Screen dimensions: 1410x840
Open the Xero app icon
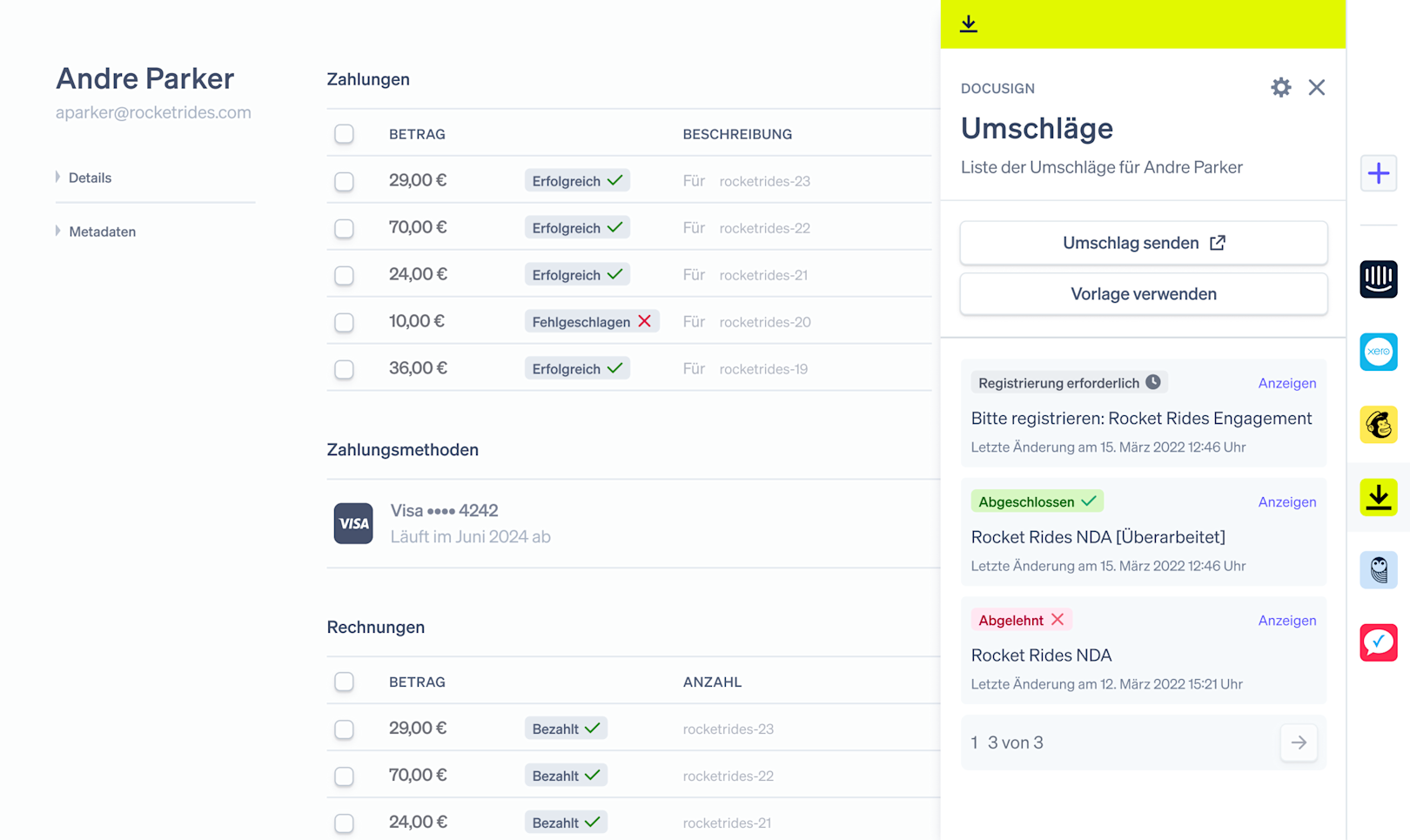pos(1379,352)
